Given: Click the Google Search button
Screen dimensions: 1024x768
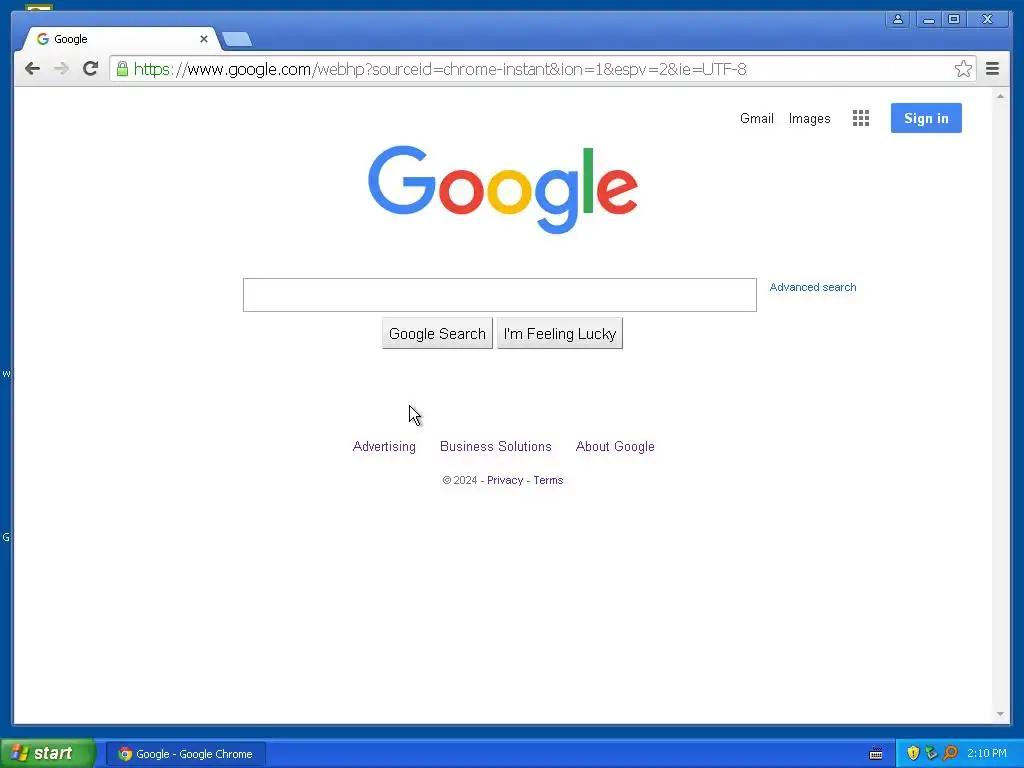Looking at the screenshot, I should tap(437, 334).
